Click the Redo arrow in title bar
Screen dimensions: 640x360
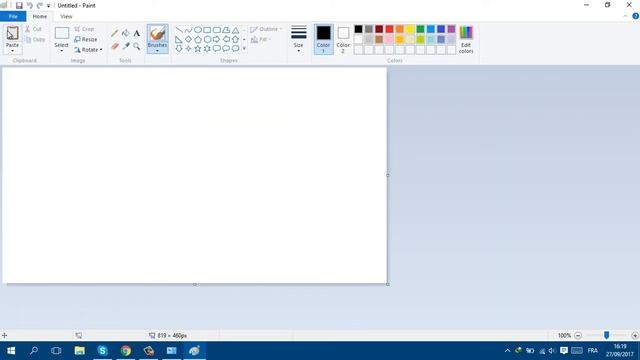(40, 6)
